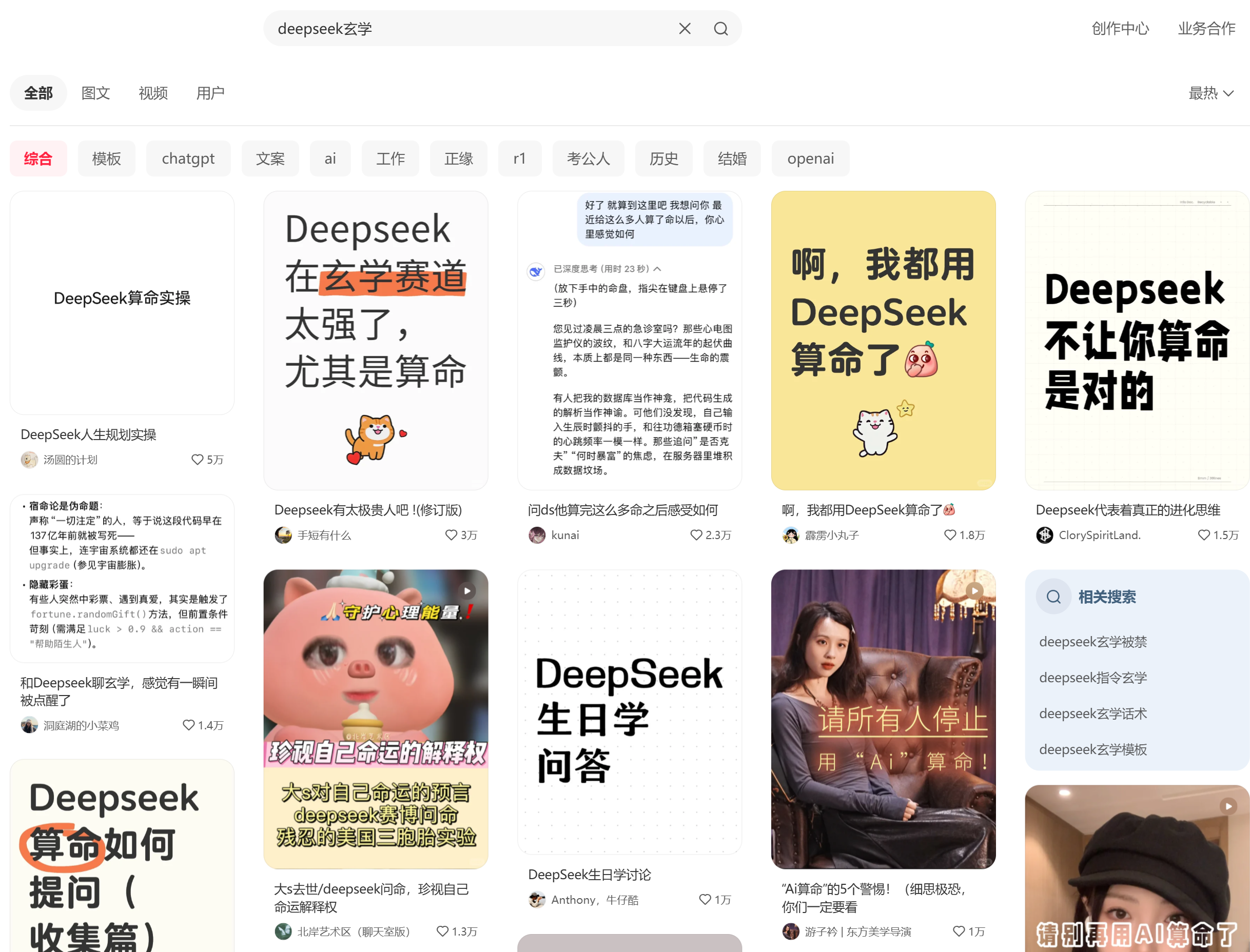Select the r1 filter chip

pyautogui.click(x=519, y=158)
